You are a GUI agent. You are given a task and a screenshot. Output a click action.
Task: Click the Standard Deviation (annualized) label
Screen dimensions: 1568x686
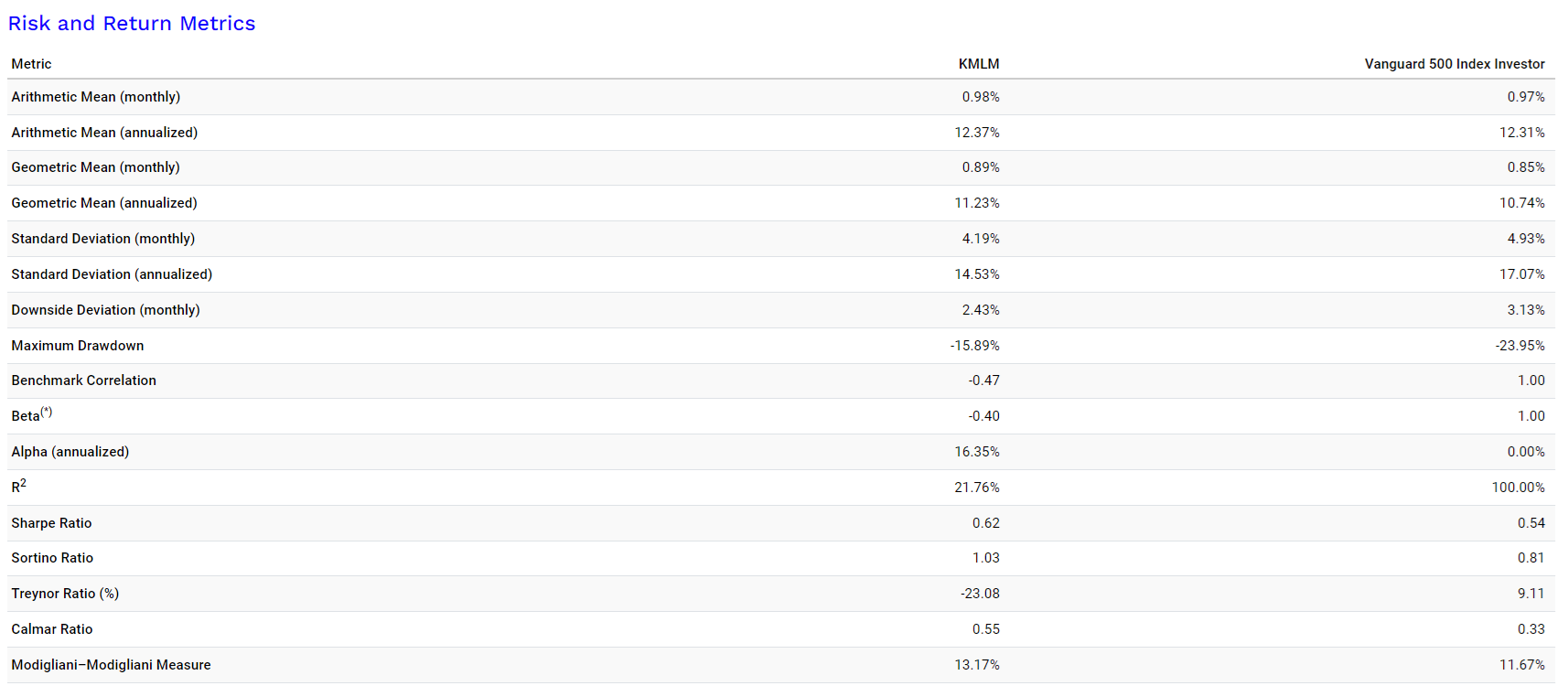(112, 274)
